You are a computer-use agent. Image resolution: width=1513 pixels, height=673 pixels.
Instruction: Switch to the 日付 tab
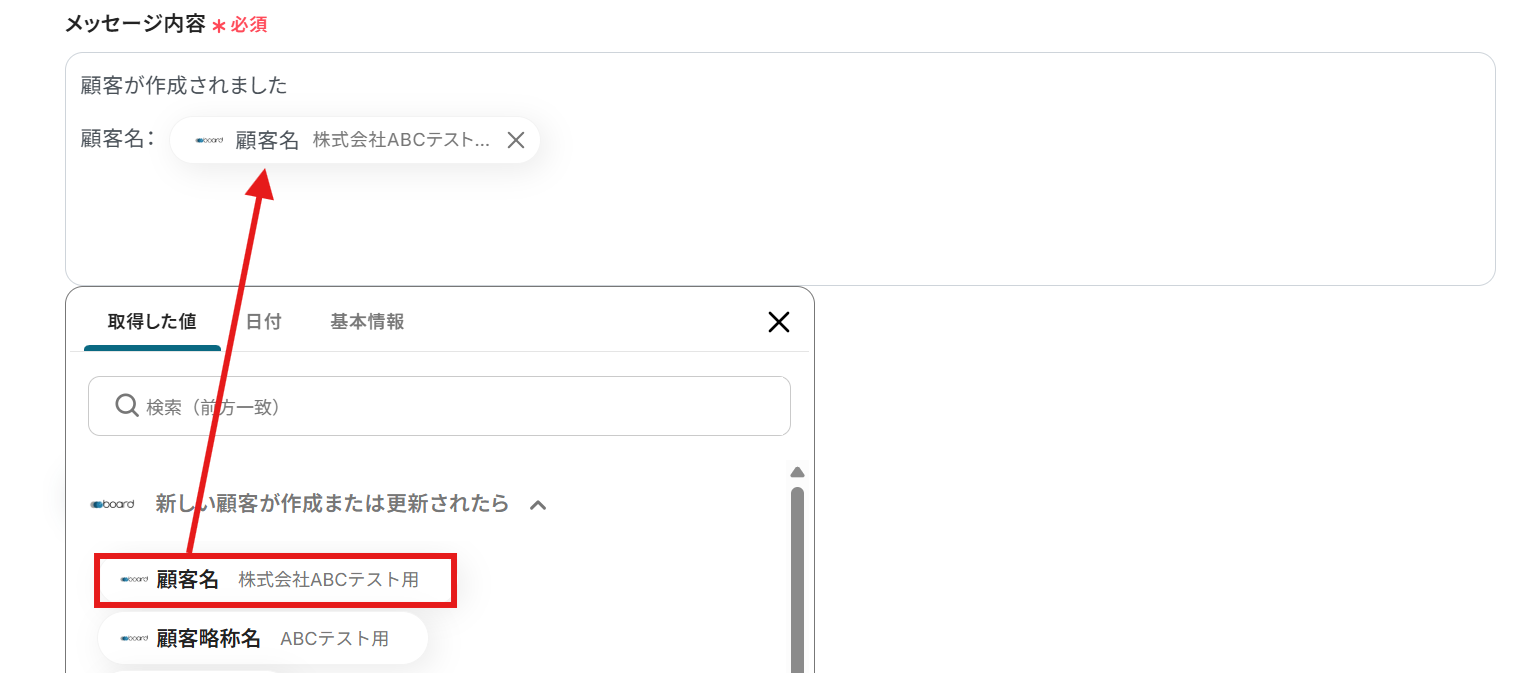click(x=263, y=322)
